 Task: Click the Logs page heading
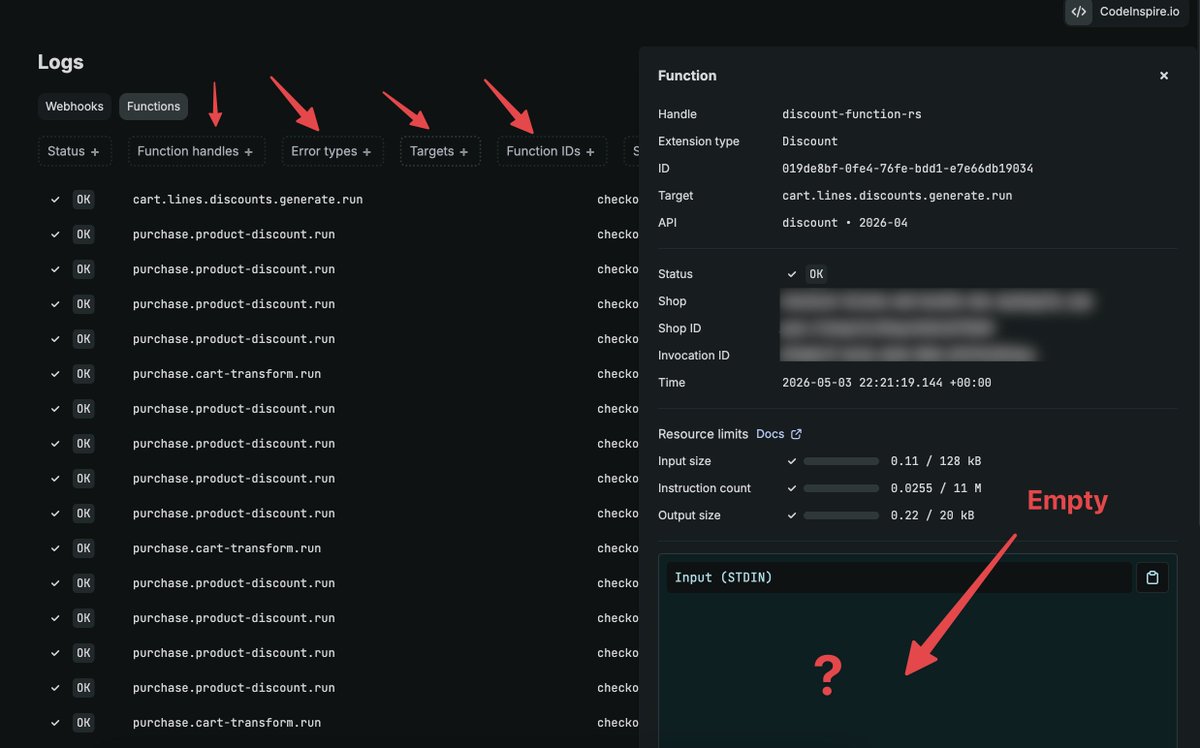point(61,62)
